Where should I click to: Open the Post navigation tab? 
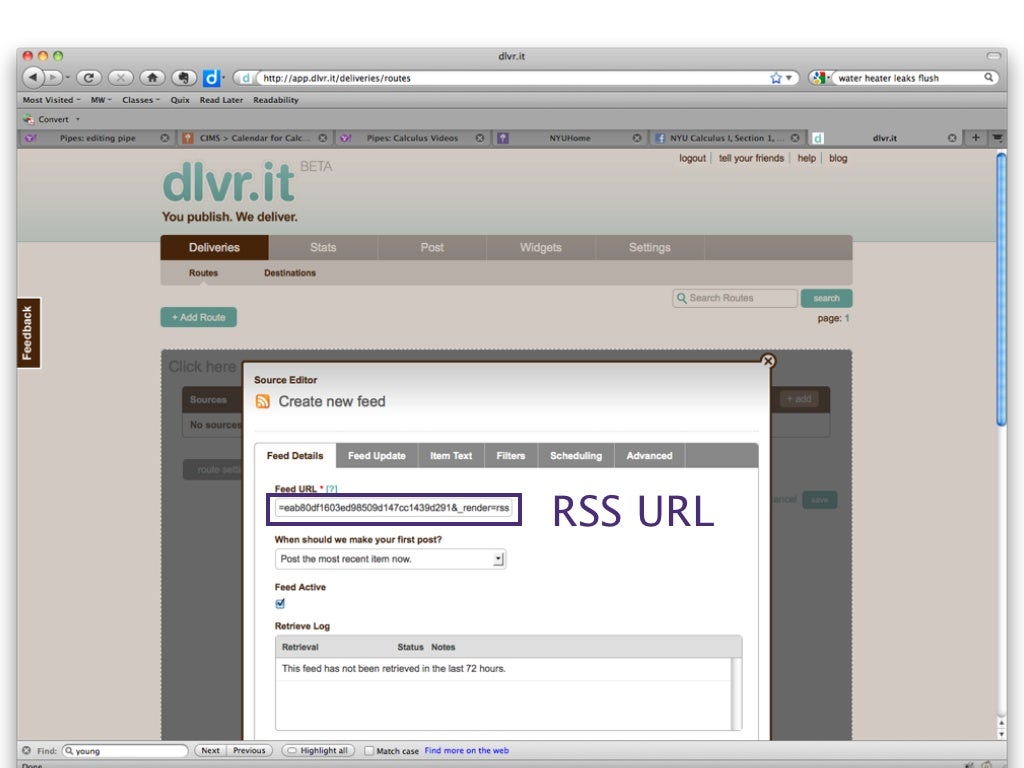tap(432, 248)
